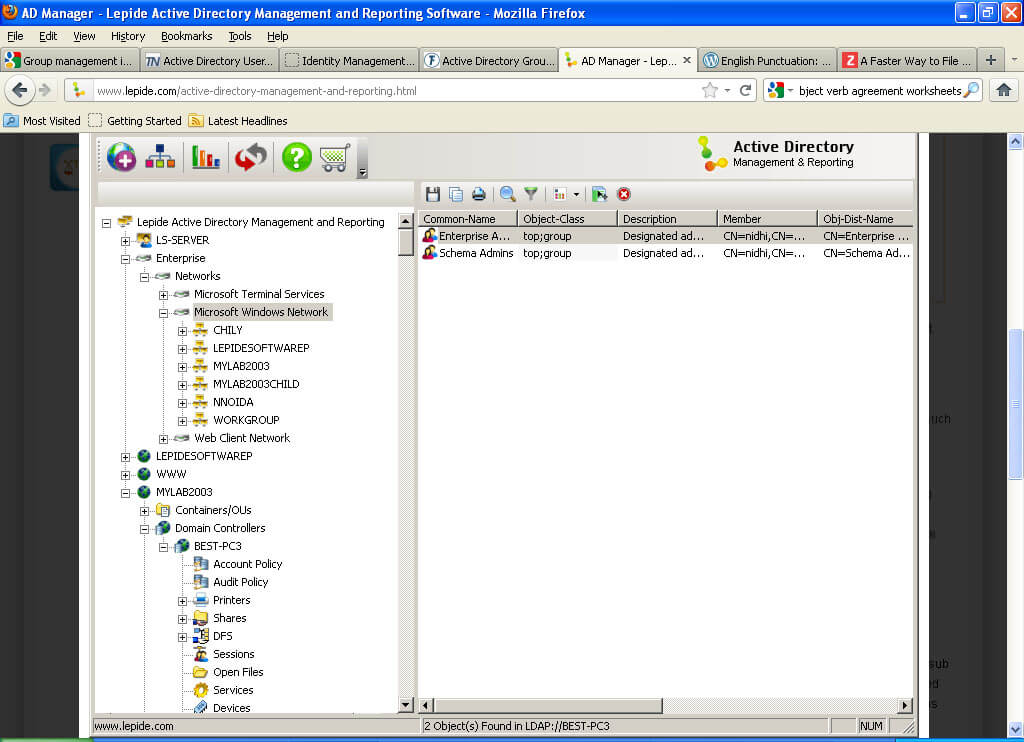This screenshot has height=742, width=1024.
Task: Reload the current page
Action: [x=745, y=91]
